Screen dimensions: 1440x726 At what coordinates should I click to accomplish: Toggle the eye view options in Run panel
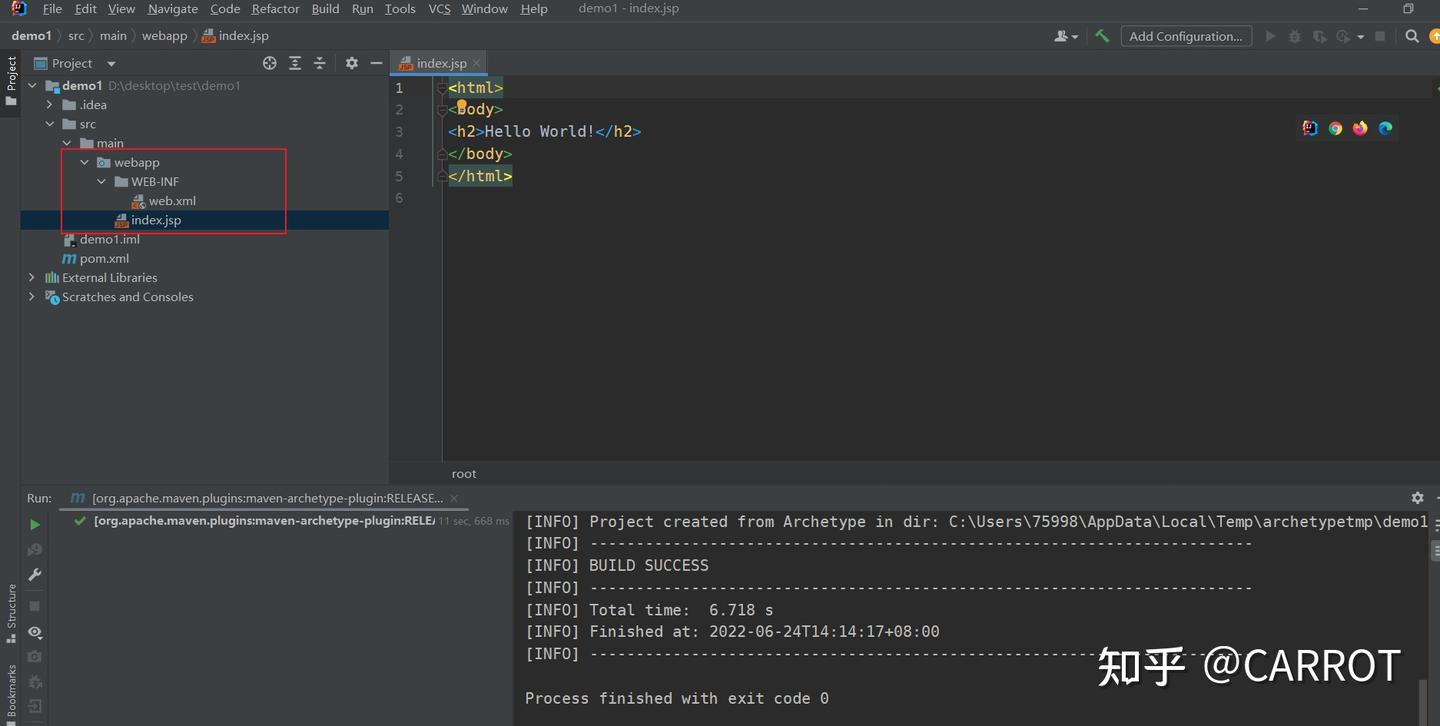(x=35, y=632)
